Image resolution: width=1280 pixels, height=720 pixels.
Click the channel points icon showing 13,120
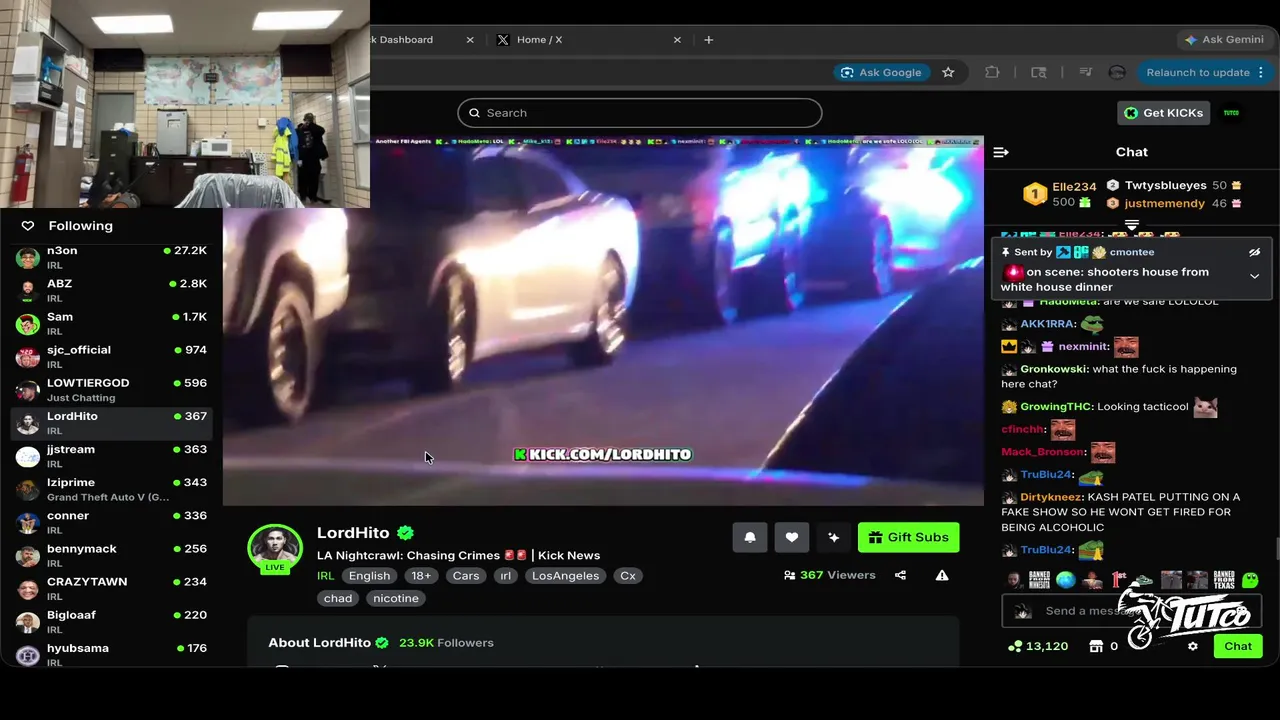(x=1015, y=646)
